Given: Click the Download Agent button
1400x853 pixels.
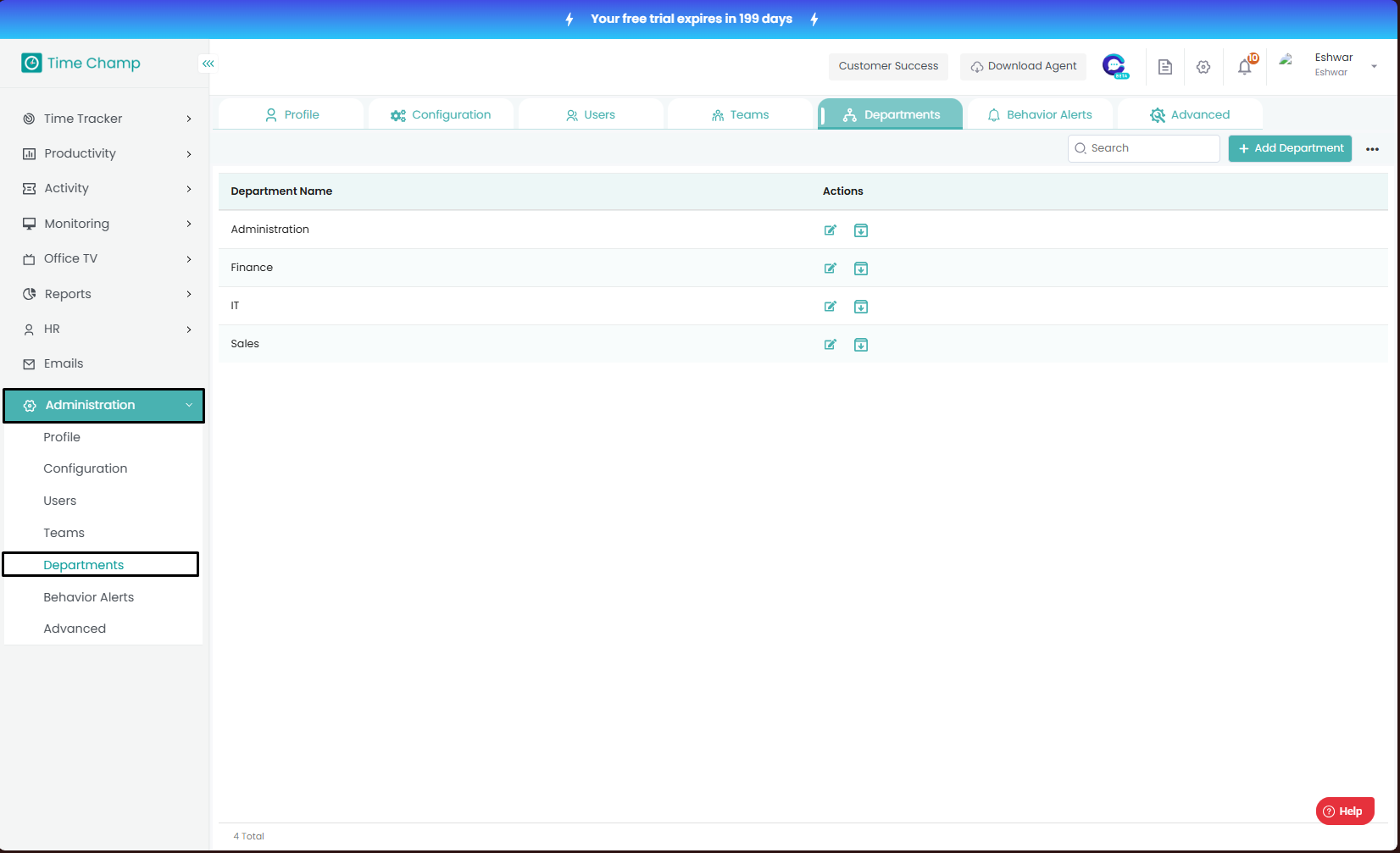Looking at the screenshot, I should pyautogui.click(x=1023, y=66).
